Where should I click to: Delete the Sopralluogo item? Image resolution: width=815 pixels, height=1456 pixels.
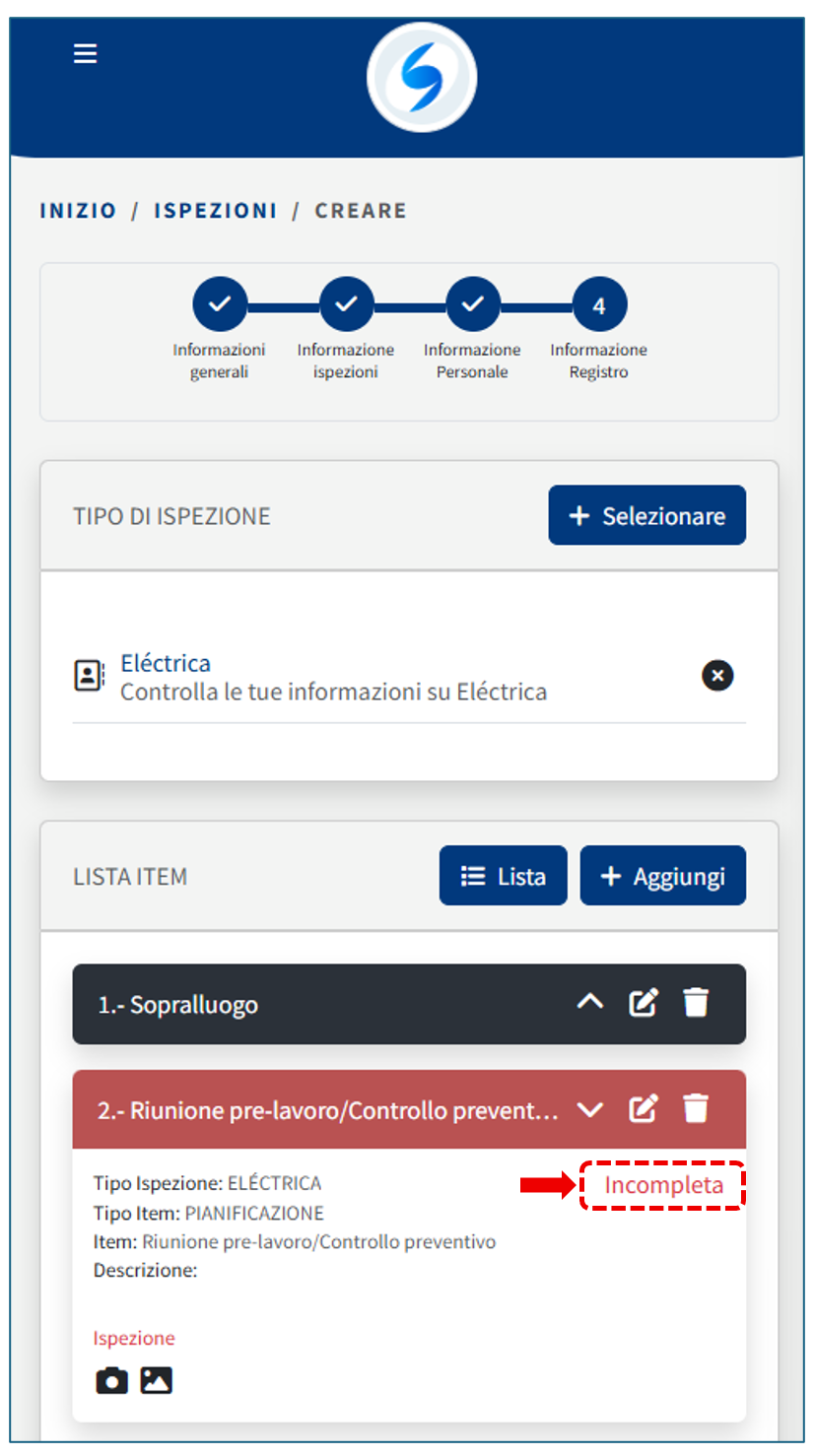[697, 1004]
